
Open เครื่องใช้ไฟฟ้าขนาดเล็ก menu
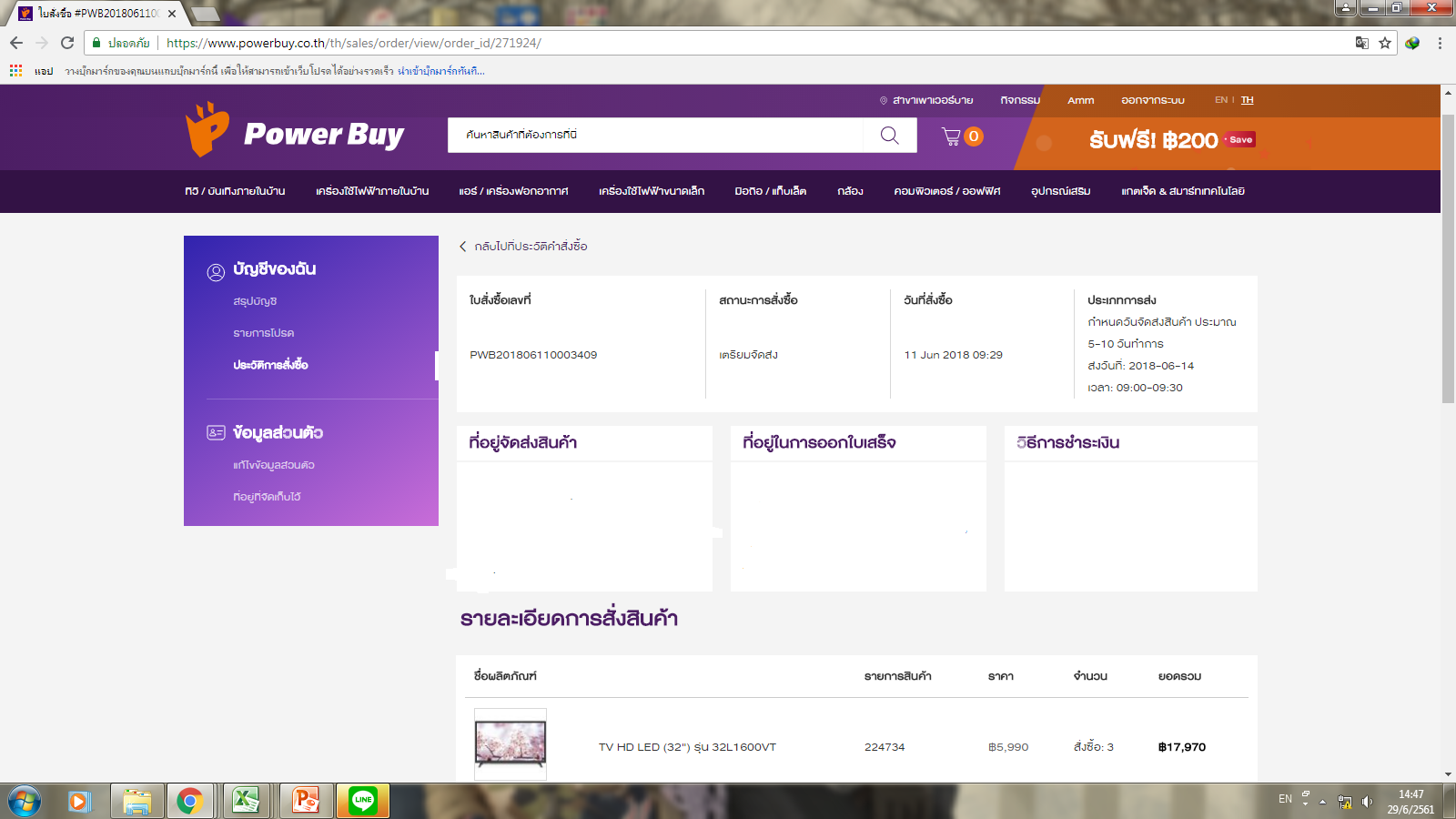click(x=652, y=191)
